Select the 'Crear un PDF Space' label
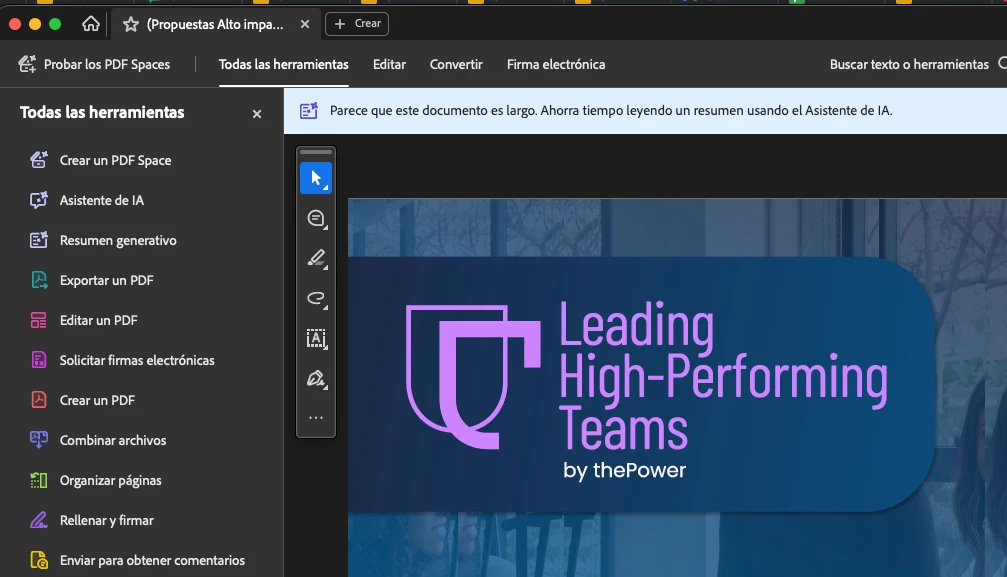 [115, 161]
